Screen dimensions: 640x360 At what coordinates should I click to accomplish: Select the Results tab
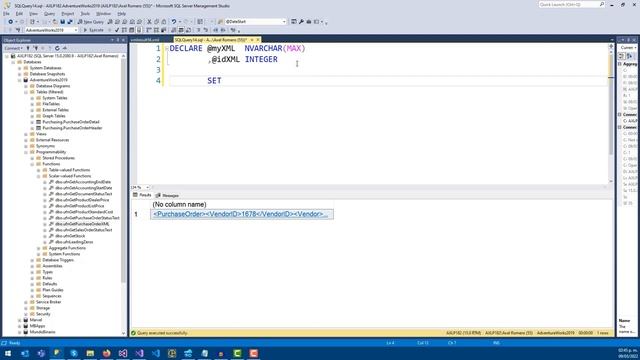tap(142, 195)
